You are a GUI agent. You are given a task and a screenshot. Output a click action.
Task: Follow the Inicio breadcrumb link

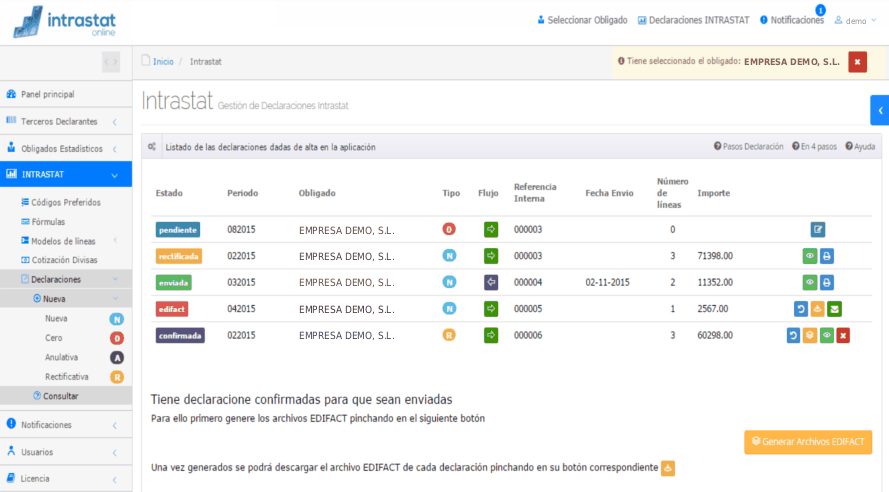[x=163, y=62]
